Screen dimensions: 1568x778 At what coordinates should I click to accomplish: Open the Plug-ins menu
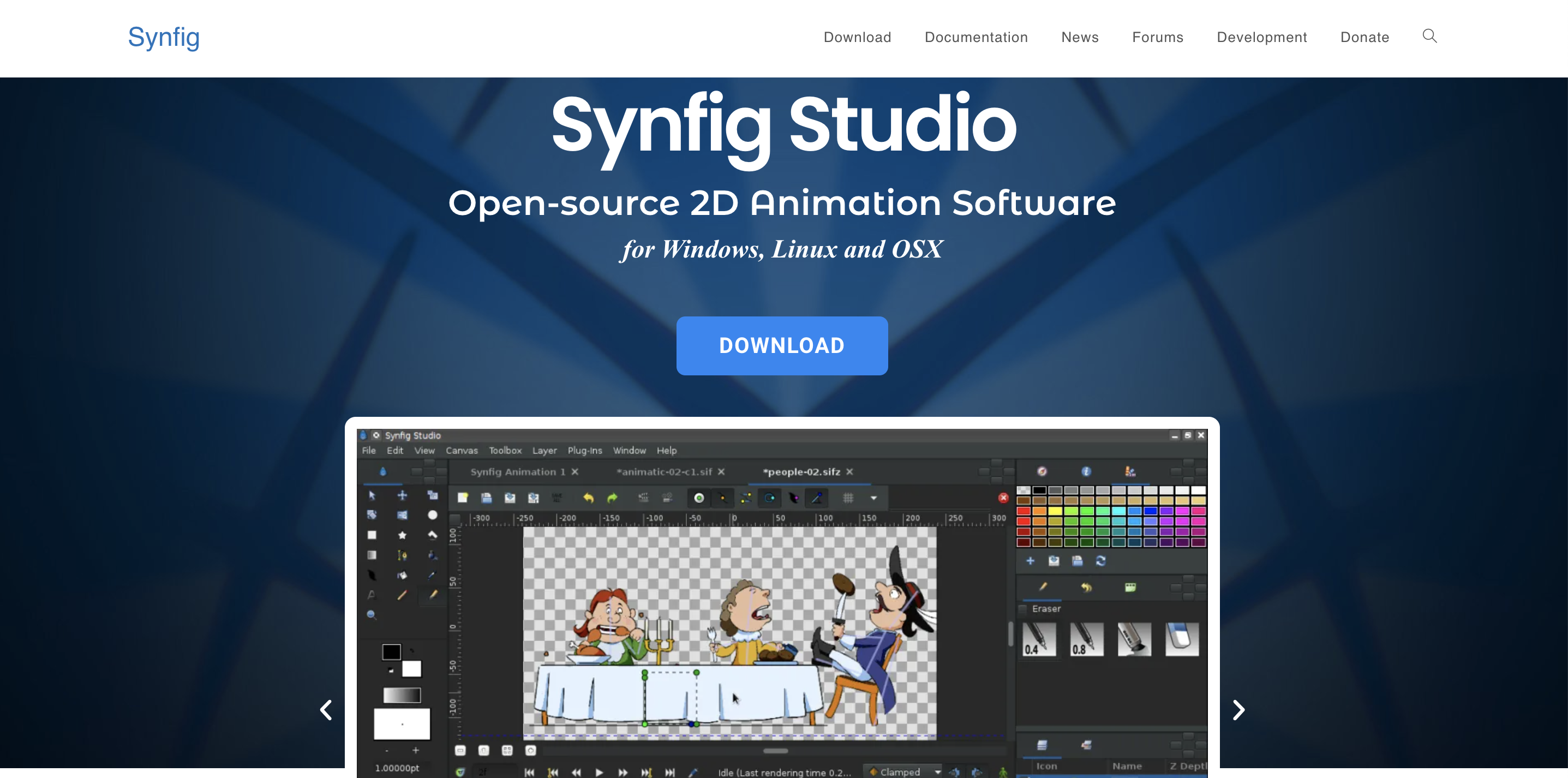585,452
